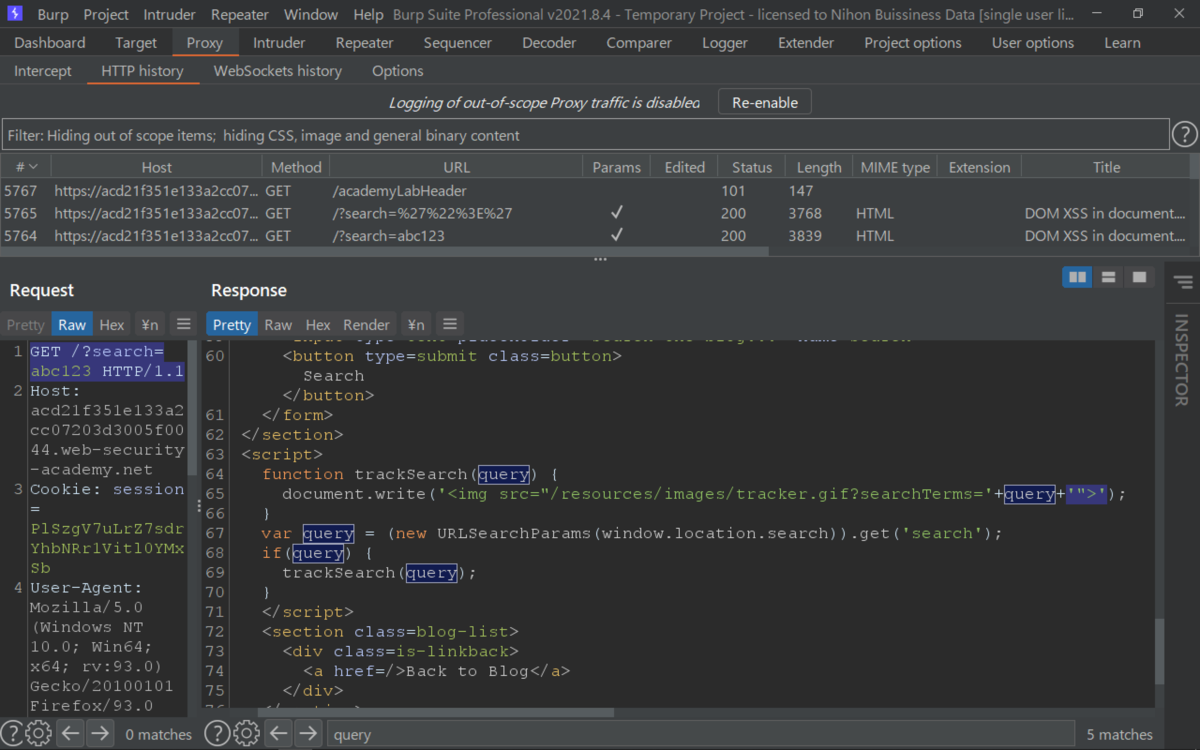Open request search help icon
Image resolution: width=1200 pixels, height=750 pixels.
click(11, 733)
